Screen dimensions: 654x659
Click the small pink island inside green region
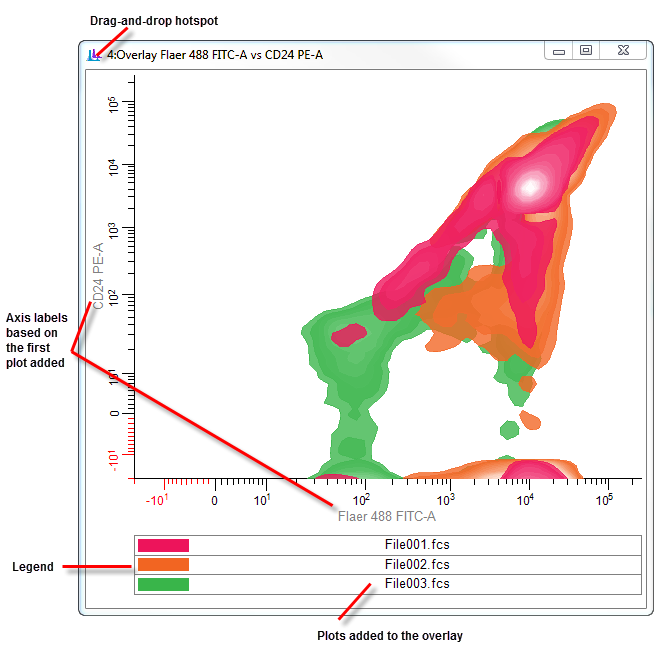(350, 335)
